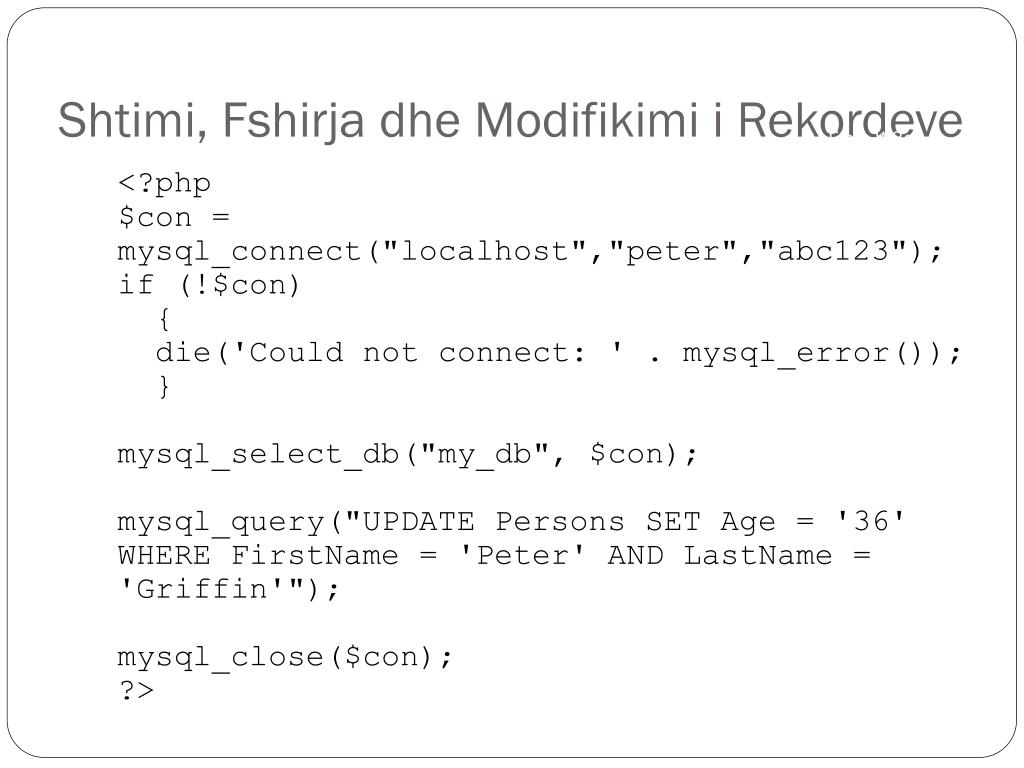Viewport: 1024px width, 768px height.
Task: Click the '$con =' assignment line
Action: coord(174,217)
